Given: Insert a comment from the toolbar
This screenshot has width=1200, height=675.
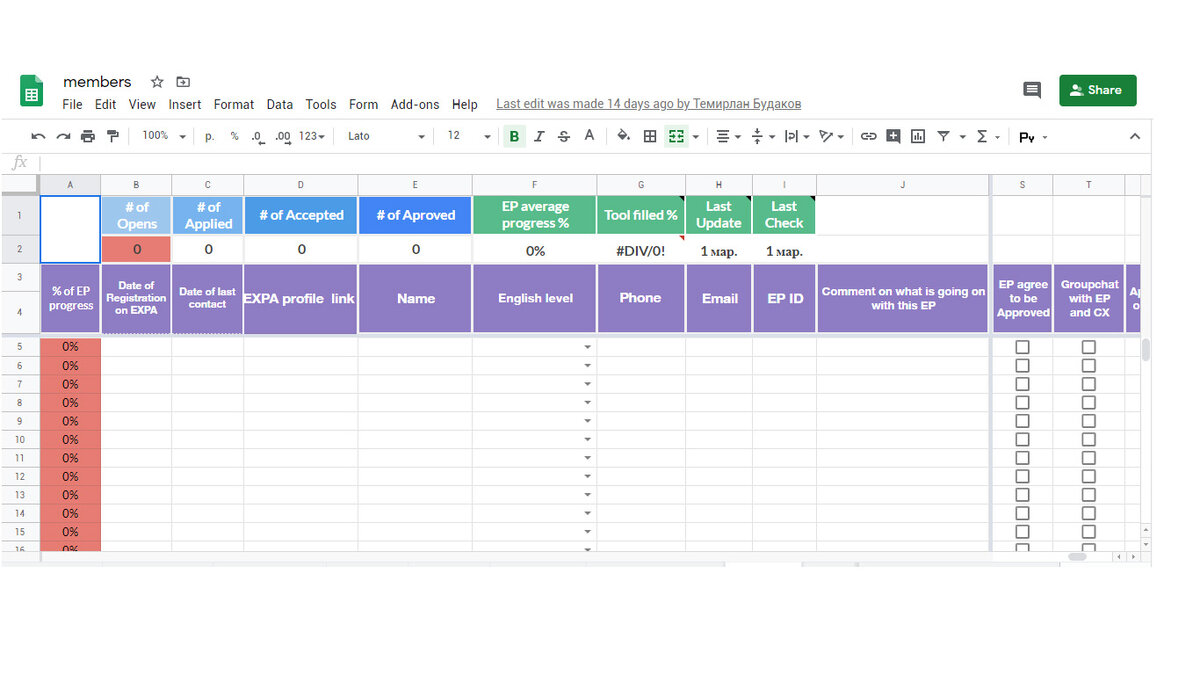Looking at the screenshot, I should [x=893, y=136].
